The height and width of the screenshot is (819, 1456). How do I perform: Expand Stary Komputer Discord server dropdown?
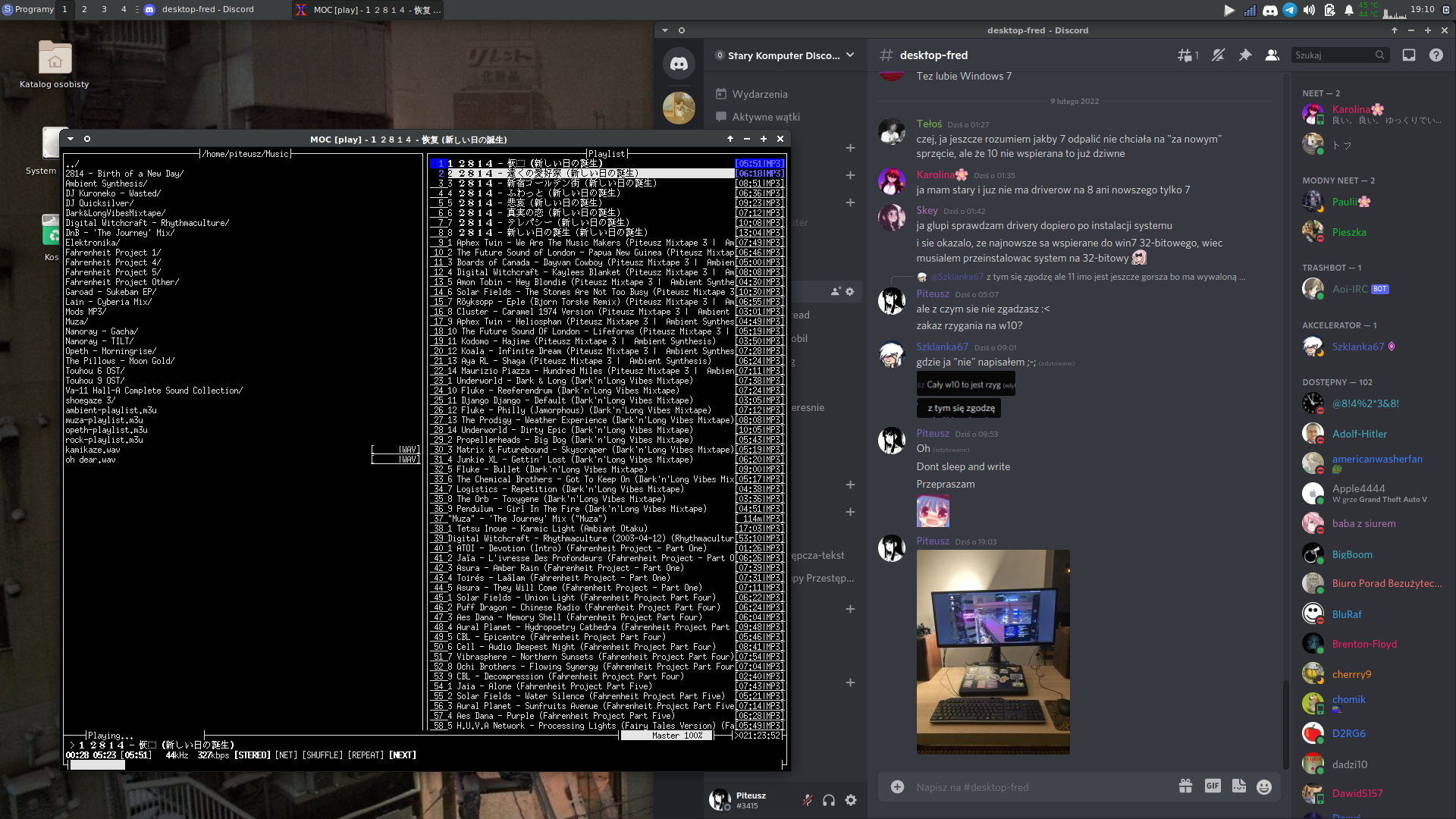tap(850, 55)
